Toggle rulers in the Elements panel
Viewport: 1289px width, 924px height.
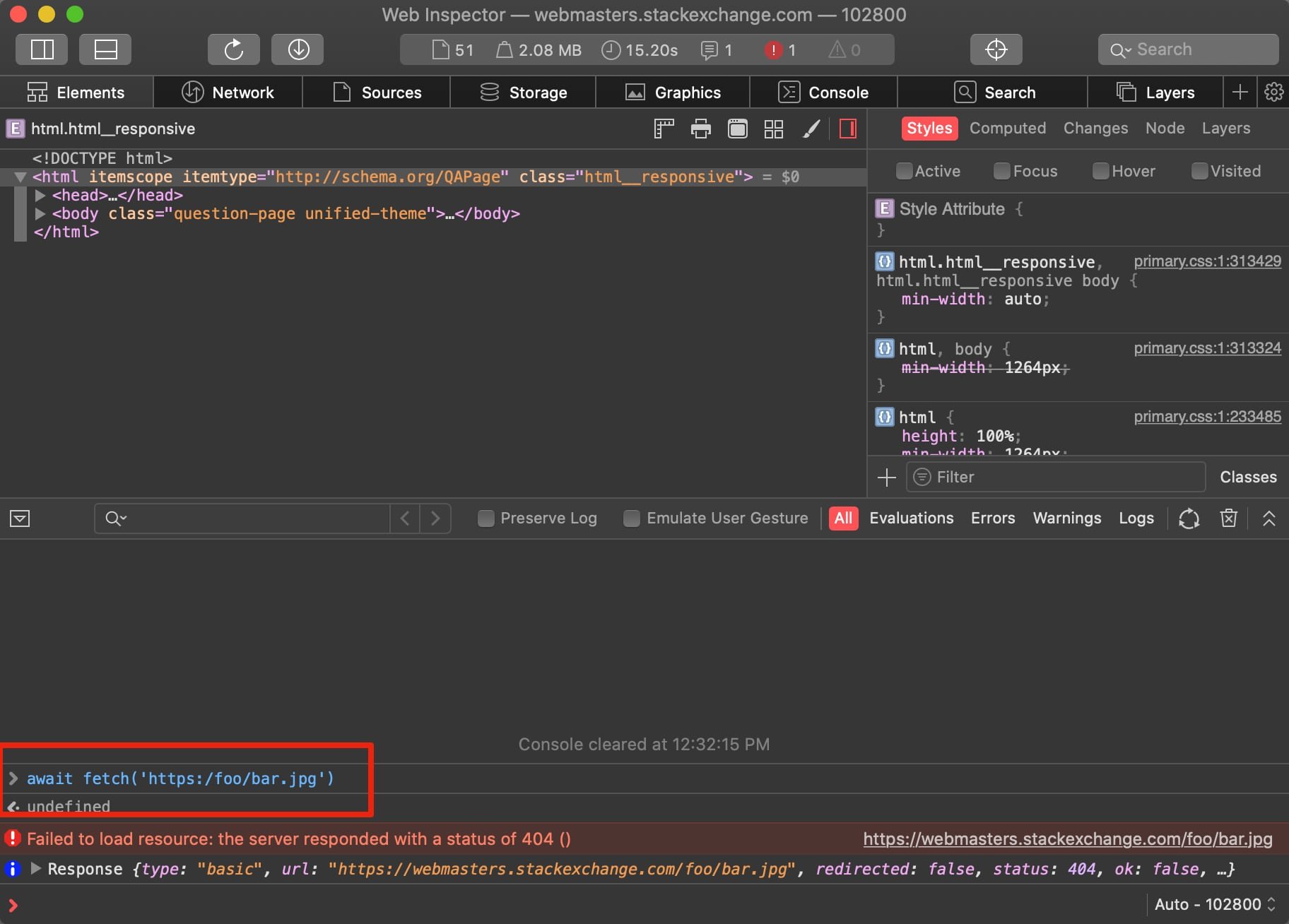663,129
